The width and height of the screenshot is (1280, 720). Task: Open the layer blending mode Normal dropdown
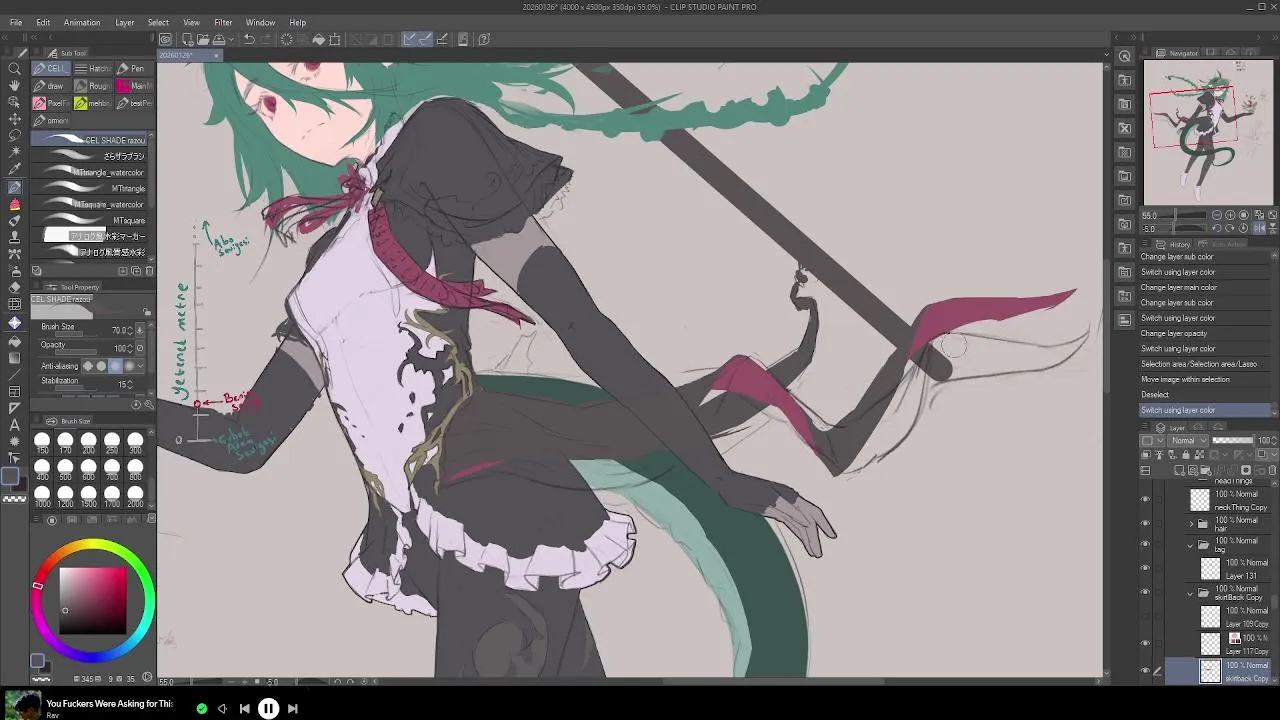(x=1188, y=441)
